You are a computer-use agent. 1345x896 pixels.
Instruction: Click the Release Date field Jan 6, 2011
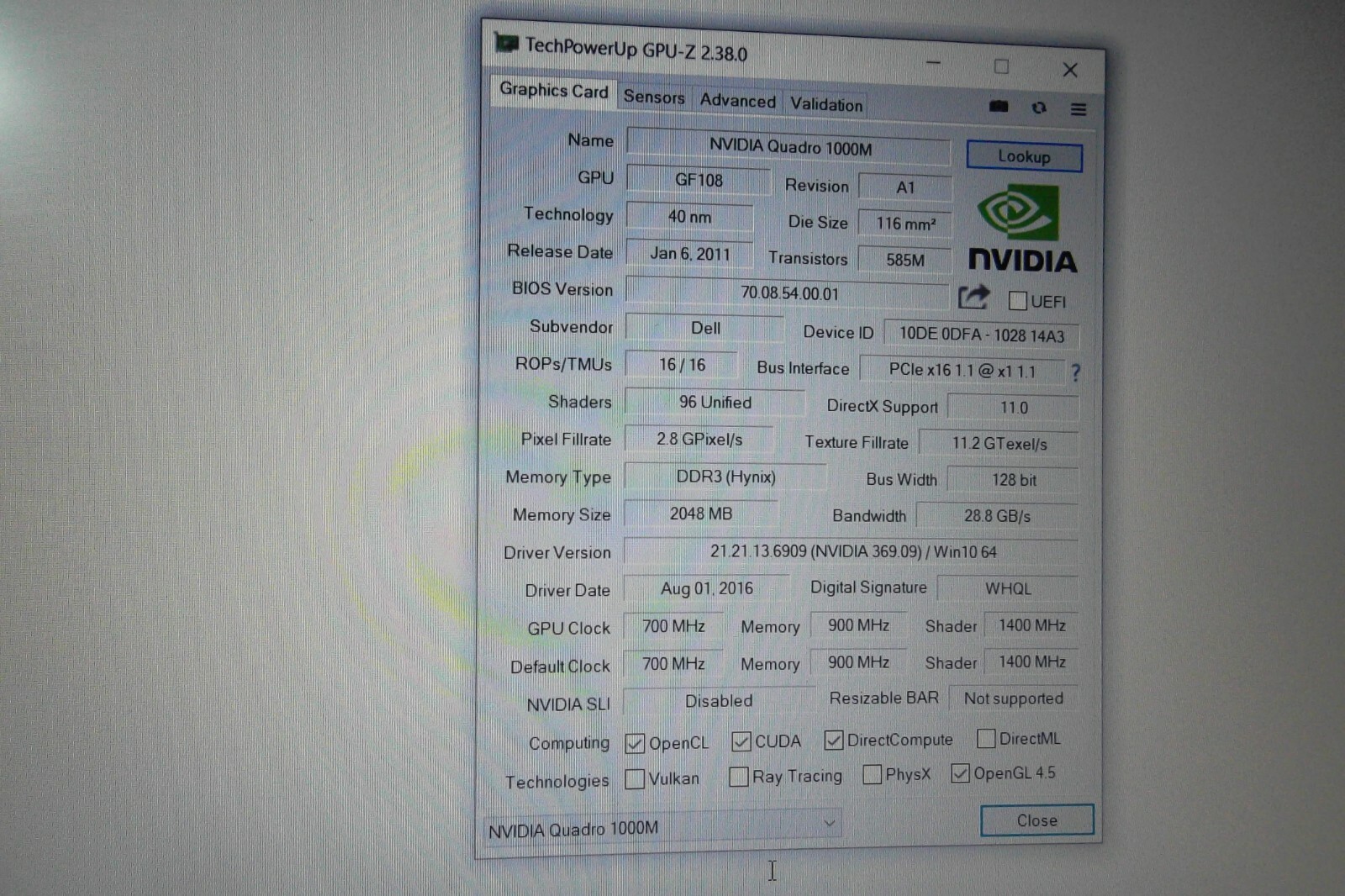click(x=689, y=254)
